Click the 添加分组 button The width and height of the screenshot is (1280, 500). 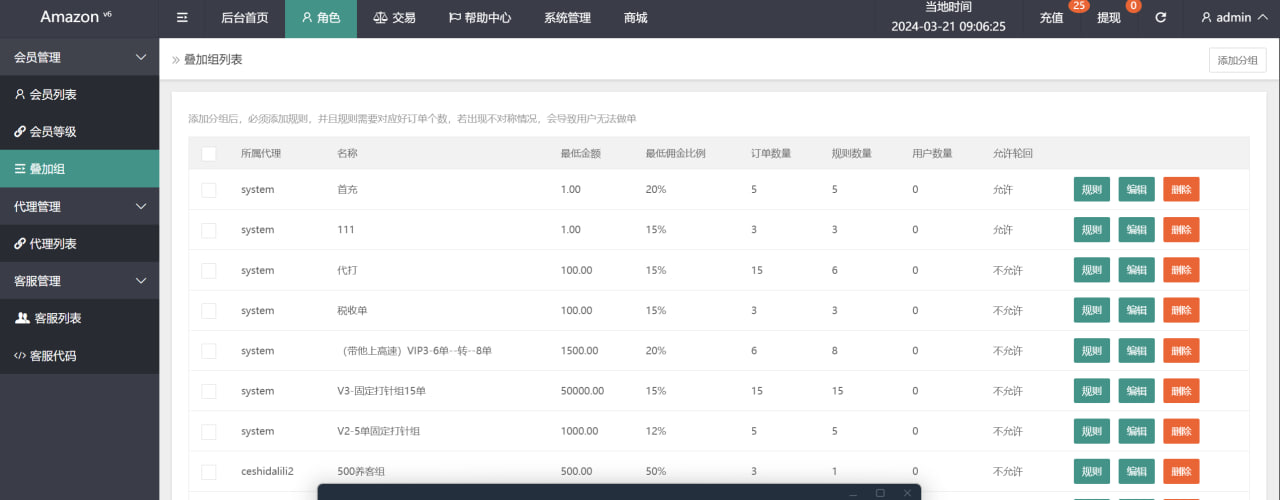point(1237,60)
